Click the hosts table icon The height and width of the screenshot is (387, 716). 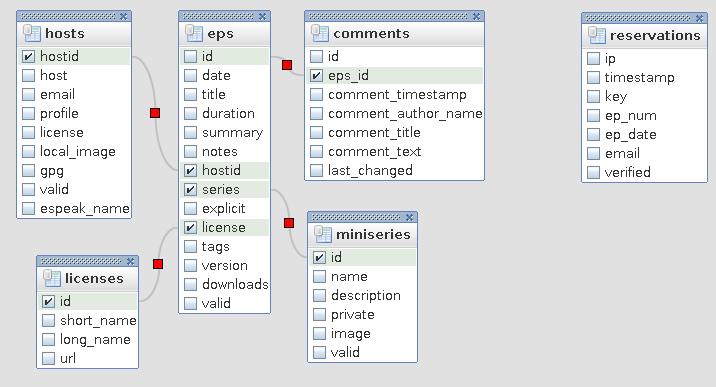click(31, 33)
